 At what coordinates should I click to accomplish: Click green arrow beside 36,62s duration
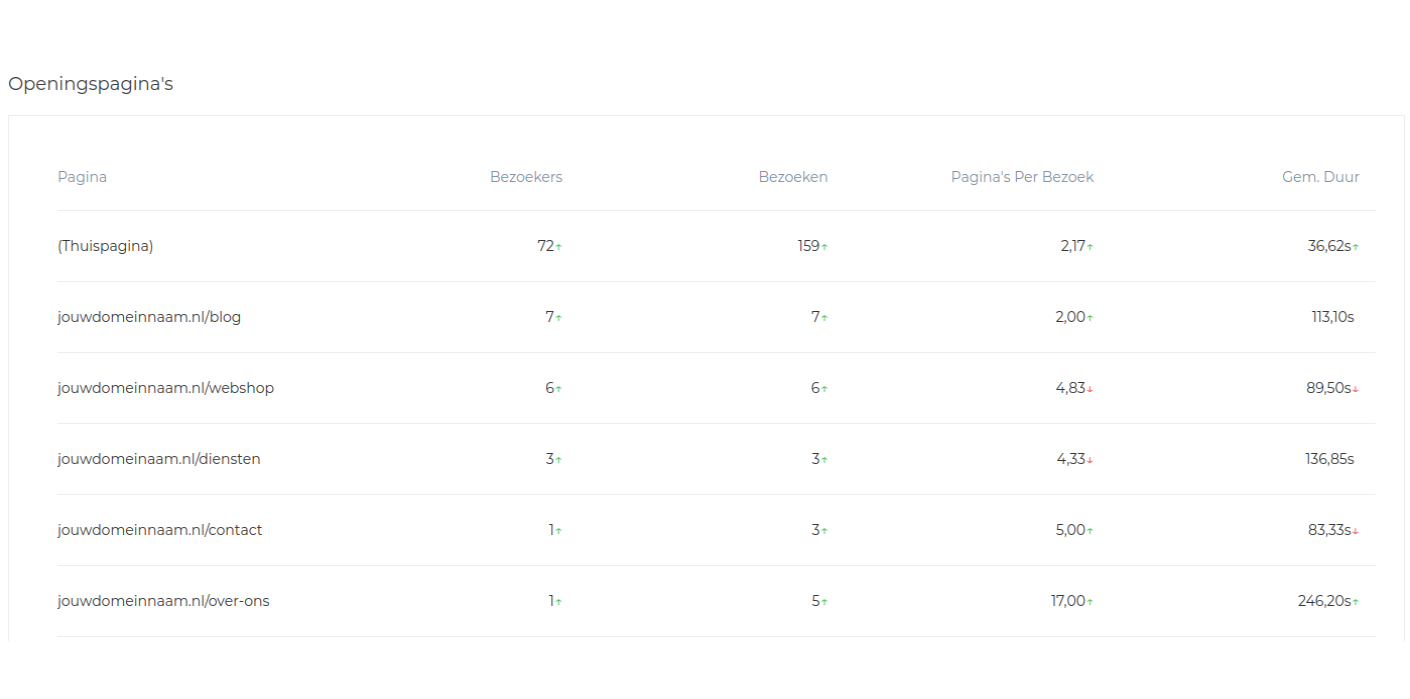click(x=1356, y=247)
